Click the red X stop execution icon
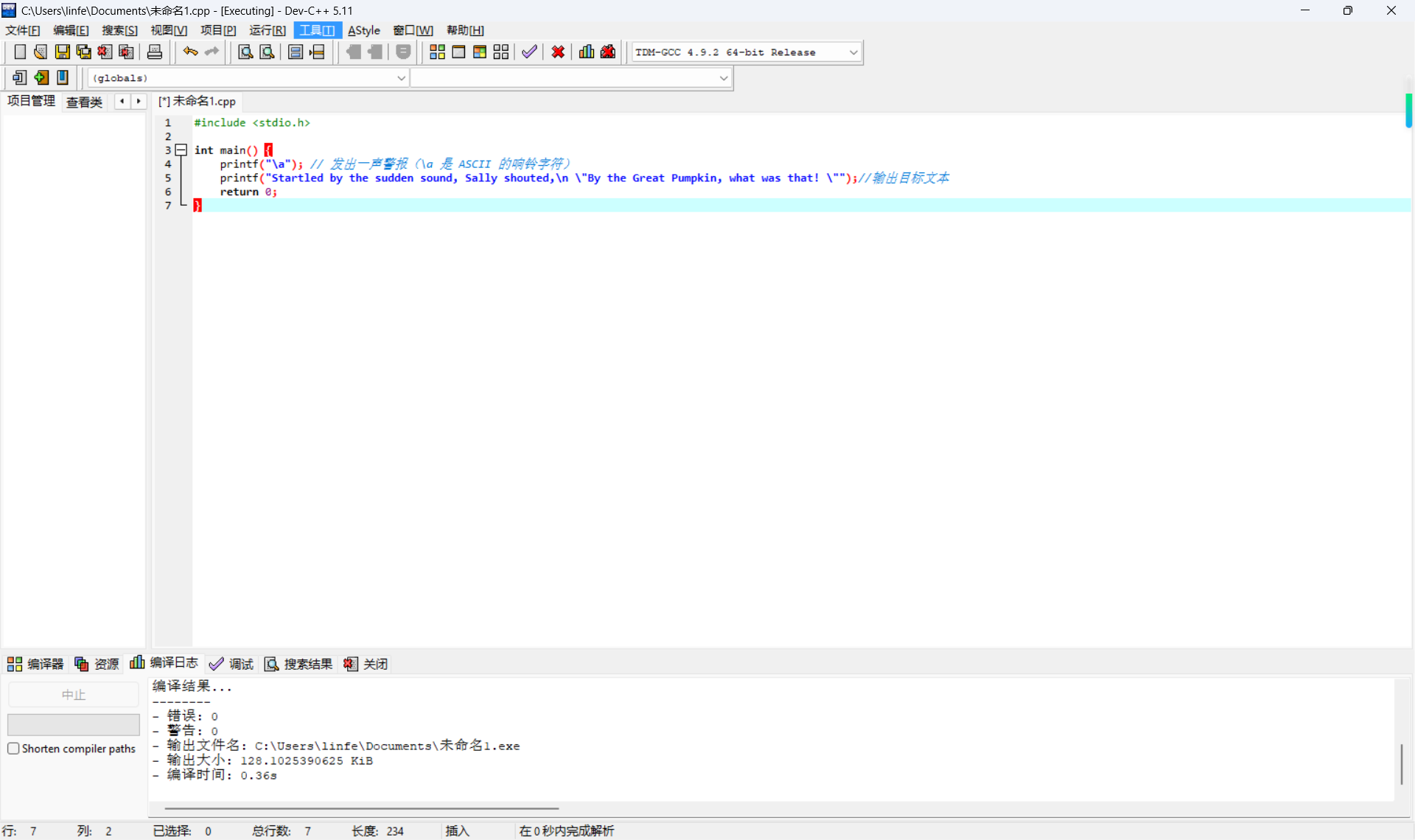The height and width of the screenshot is (840, 1415). click(558, 52)
